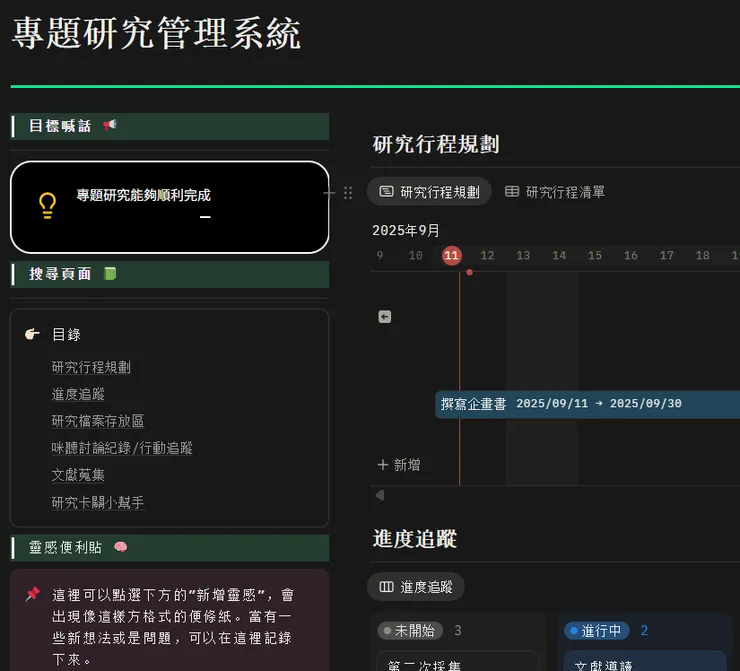The image size is (740, 671).
Task: Click the 進度追蹤 database heading
Action: pyautogui.click(x=415, y=539)
